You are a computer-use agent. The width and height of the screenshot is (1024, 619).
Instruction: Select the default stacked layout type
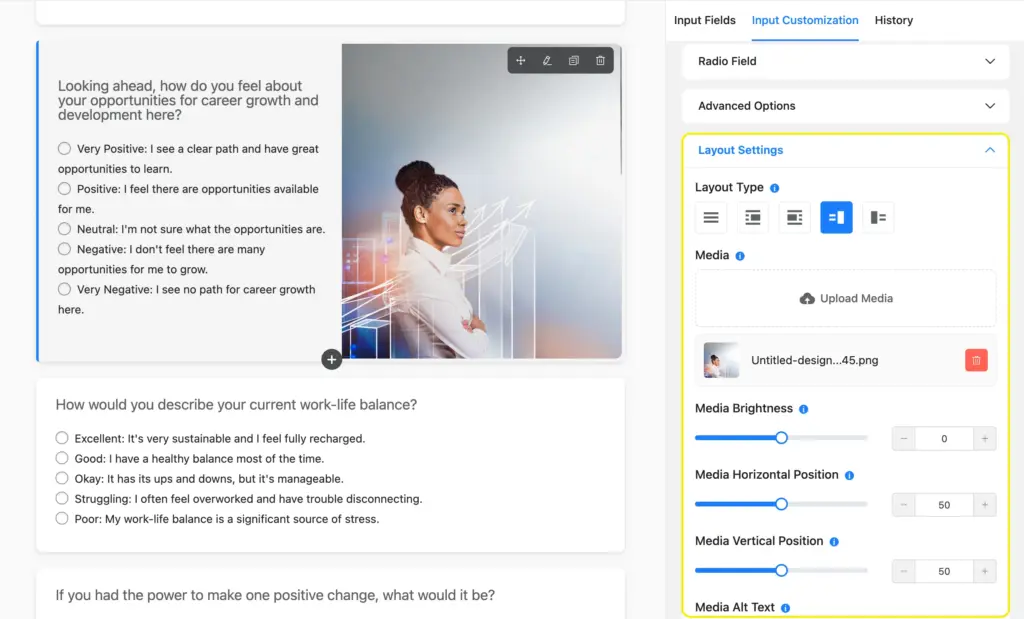pyautogui.click(x=711, y=217)
